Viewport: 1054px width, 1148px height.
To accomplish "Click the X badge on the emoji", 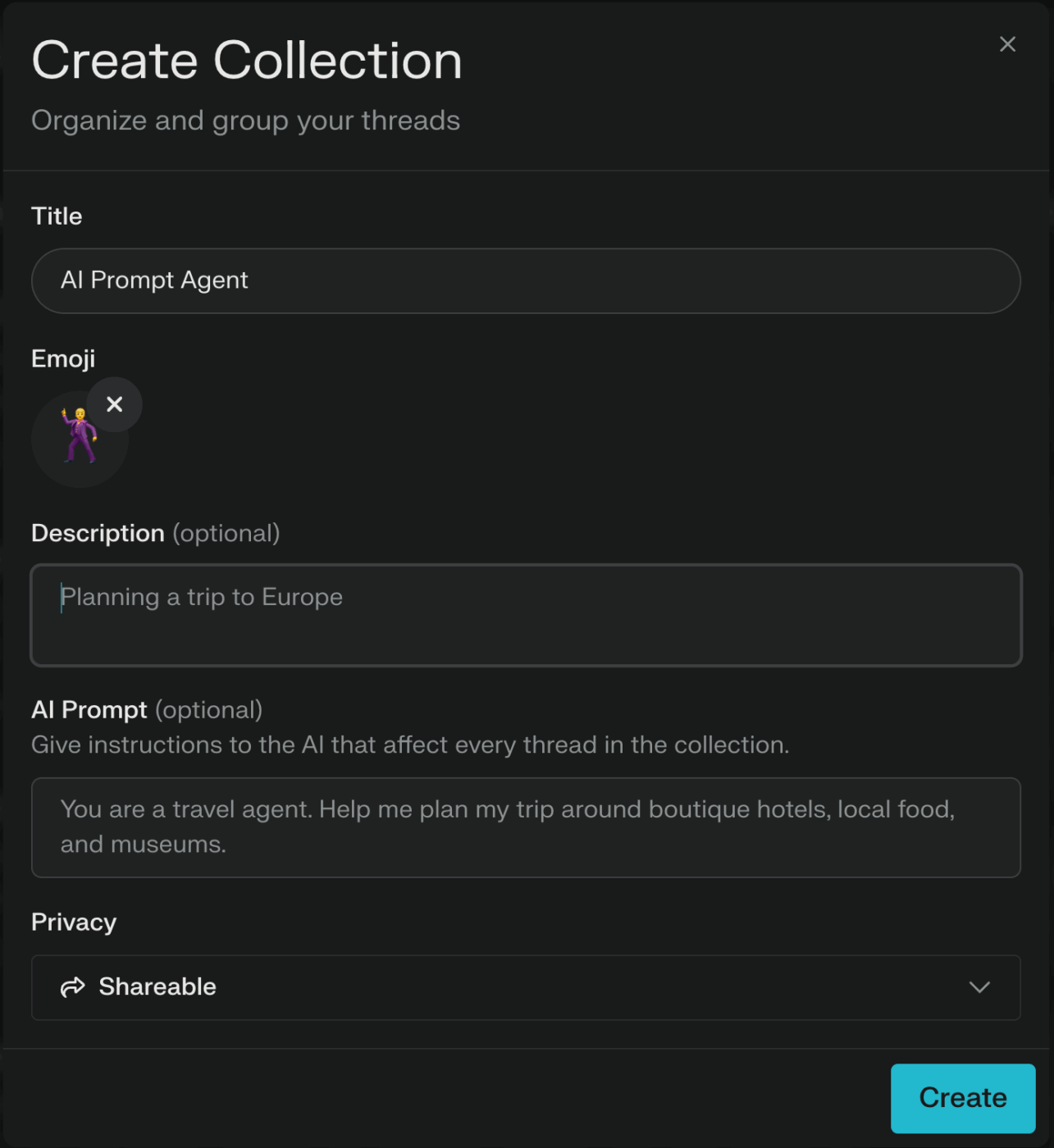I will pyautogui.click(x=114, y=403).
